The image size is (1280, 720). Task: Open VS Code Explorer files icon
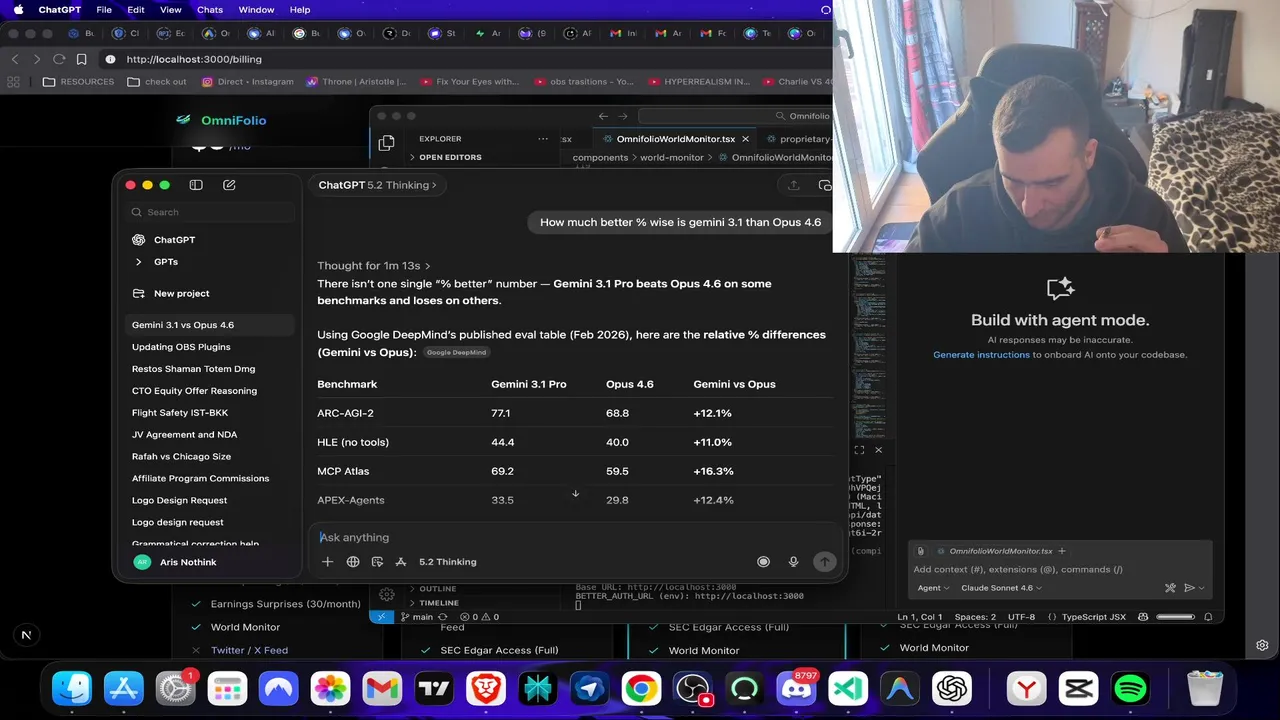coord(387,143)
